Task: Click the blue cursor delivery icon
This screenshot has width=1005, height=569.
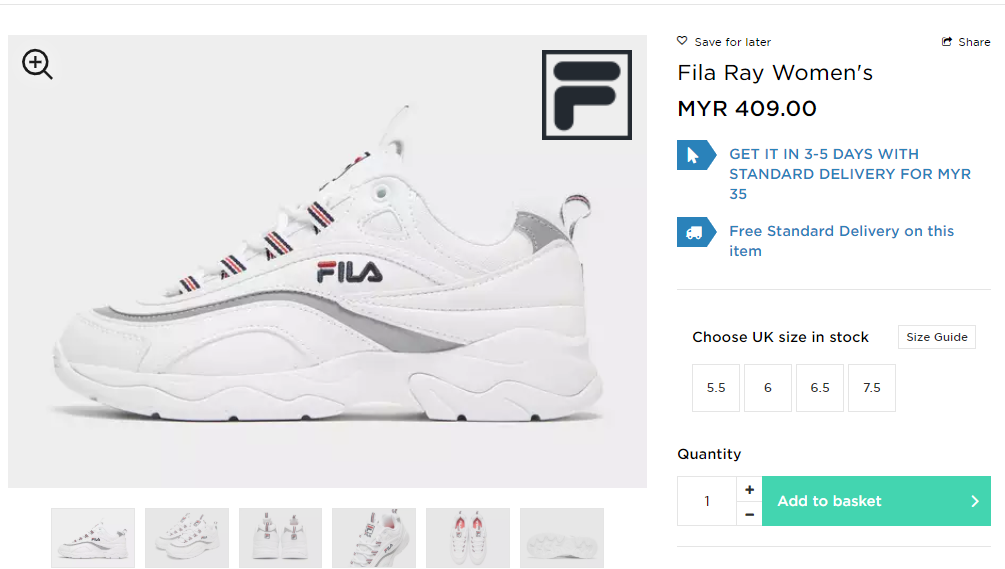Action: tap(694, 155)
